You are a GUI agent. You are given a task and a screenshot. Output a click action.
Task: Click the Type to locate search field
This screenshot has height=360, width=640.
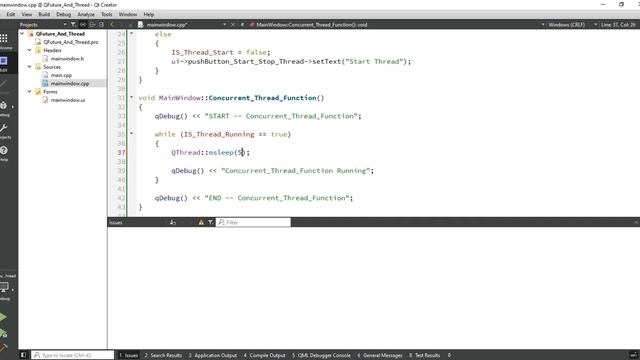73,355
